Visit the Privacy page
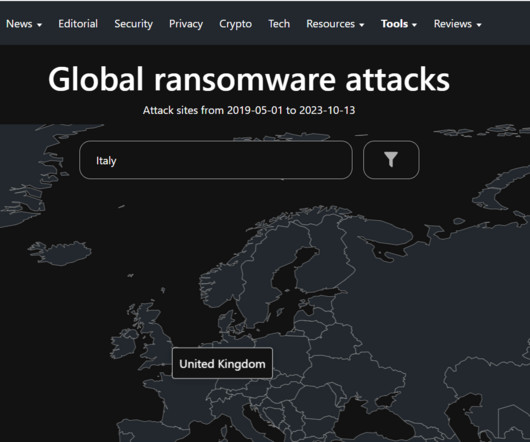This screenshot has width=530, height=442. (186, 24)
